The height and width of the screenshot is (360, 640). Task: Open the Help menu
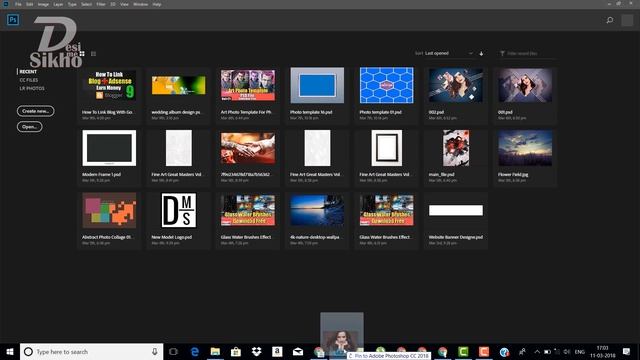(157, 4)
